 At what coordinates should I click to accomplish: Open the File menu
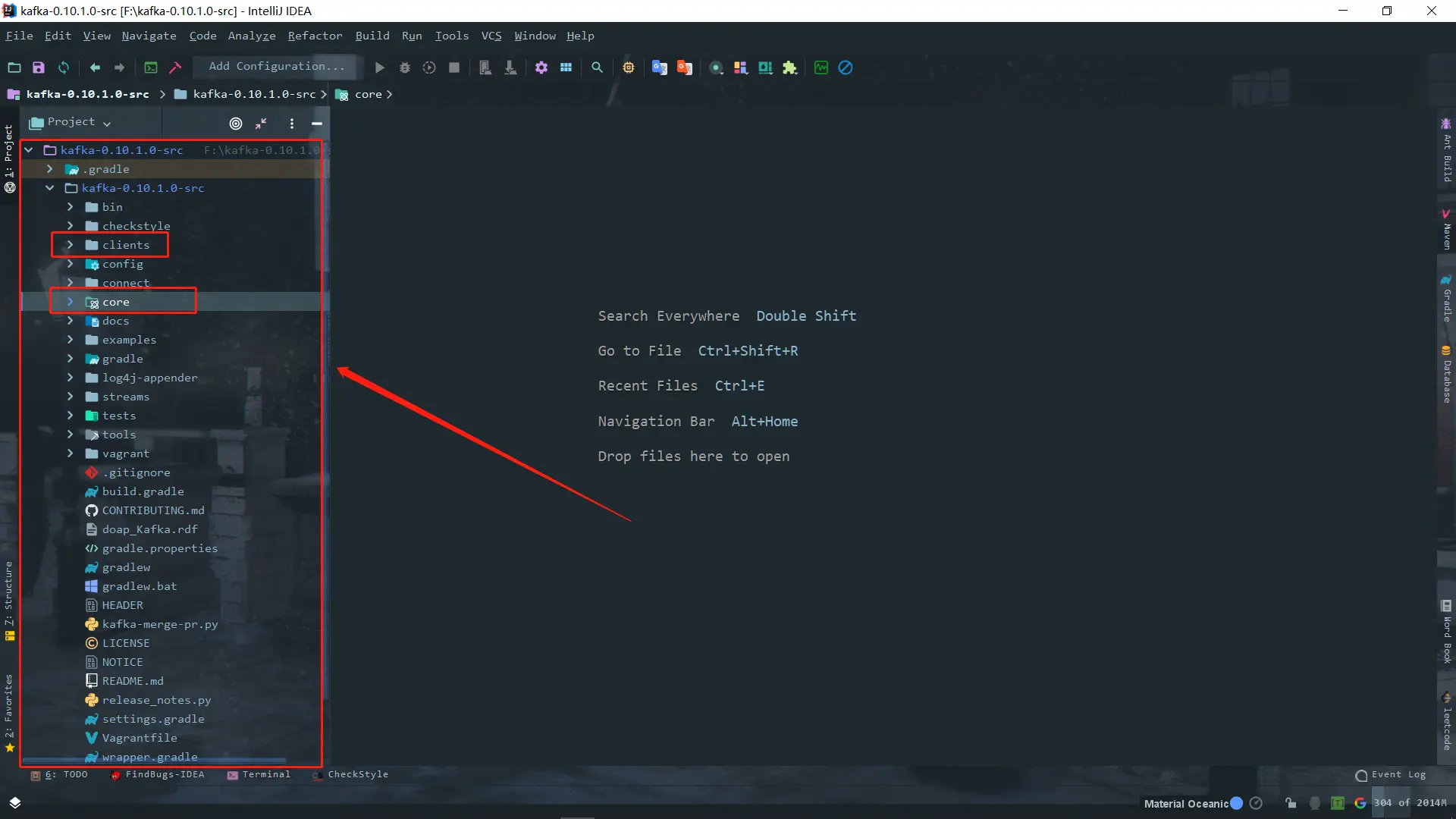point(19,36)
